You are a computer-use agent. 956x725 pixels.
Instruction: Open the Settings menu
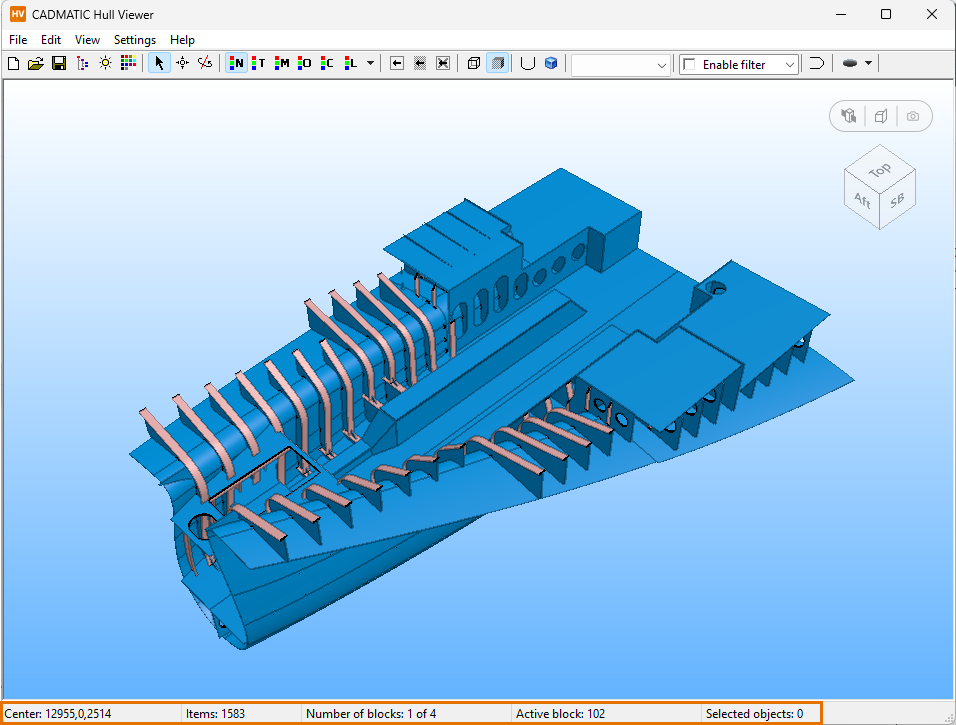135,40
